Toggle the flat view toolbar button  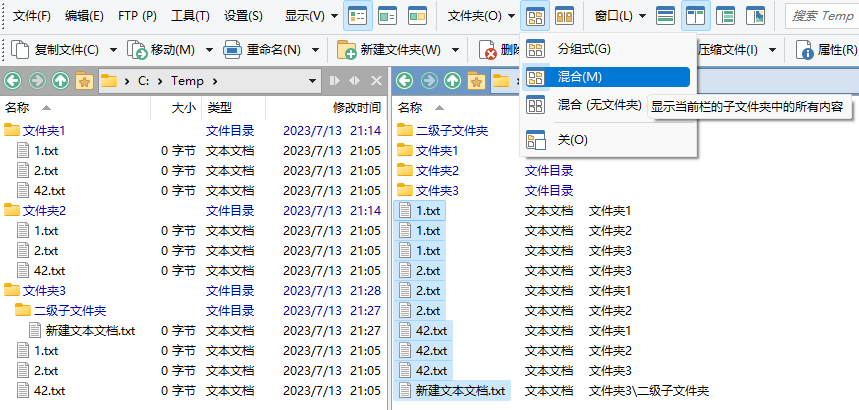click(x=535, y=16)
